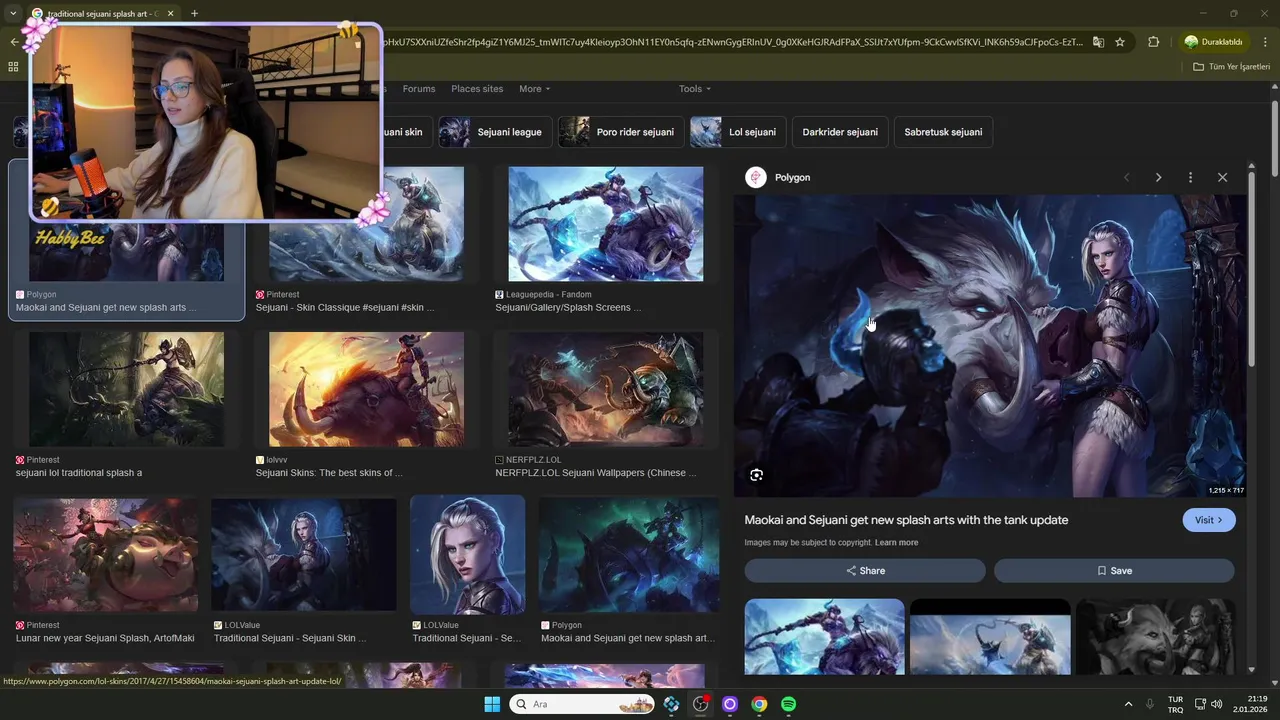Screen dimensions: 1280x720
Task: Select the Poro rider sejuani filter chip
Action: point(621,132)
